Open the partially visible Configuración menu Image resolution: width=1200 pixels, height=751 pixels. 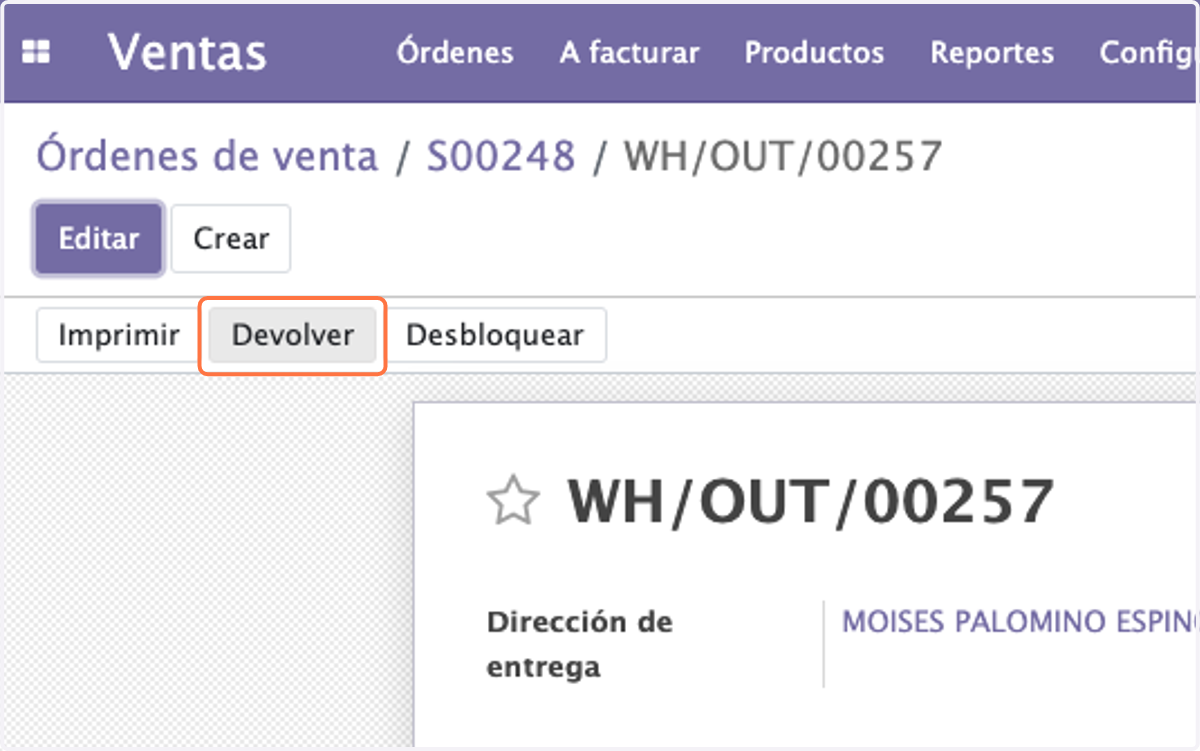pyautogui.click(x=1148, y=52)
